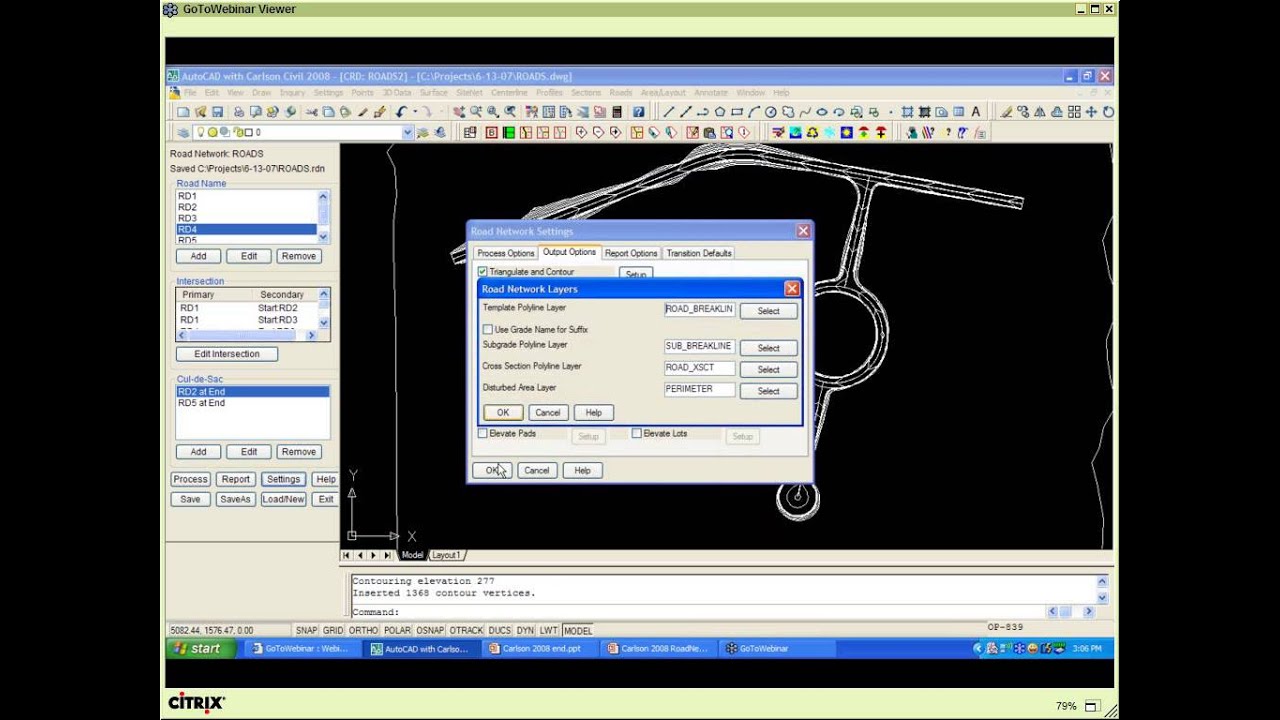Click the Subgrade Polyline Layer field SUB_BREAKLINE
The width and height of the screenshot is (1280, 720).
point(699,346)
